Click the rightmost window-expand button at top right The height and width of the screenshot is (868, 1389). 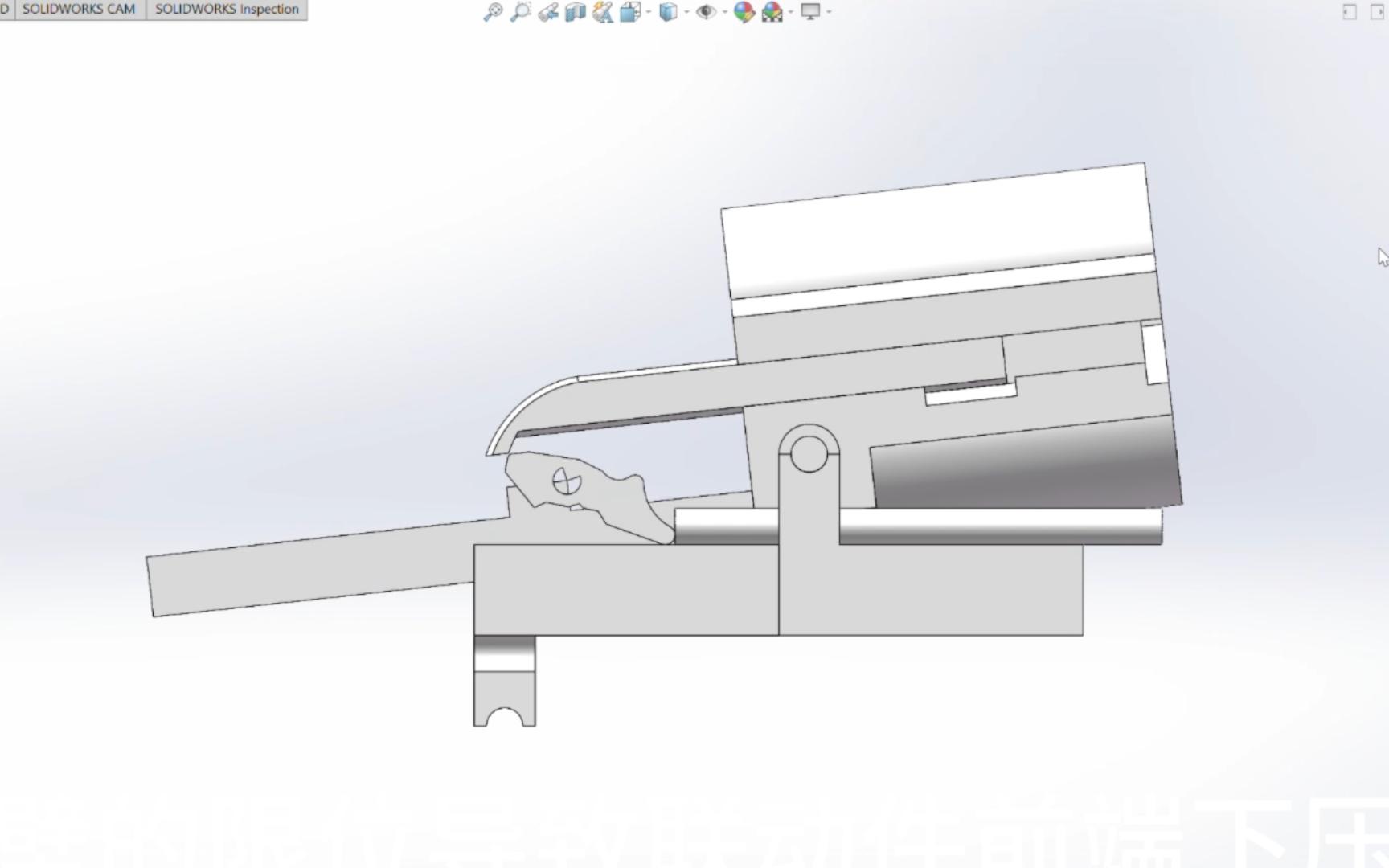coord(1377,12)
